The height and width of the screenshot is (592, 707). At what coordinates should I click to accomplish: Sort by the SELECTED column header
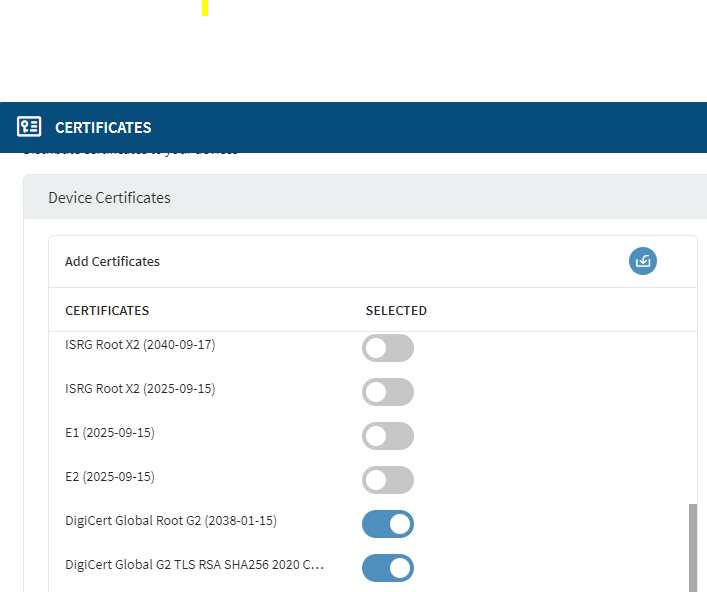tap(396, 311)
